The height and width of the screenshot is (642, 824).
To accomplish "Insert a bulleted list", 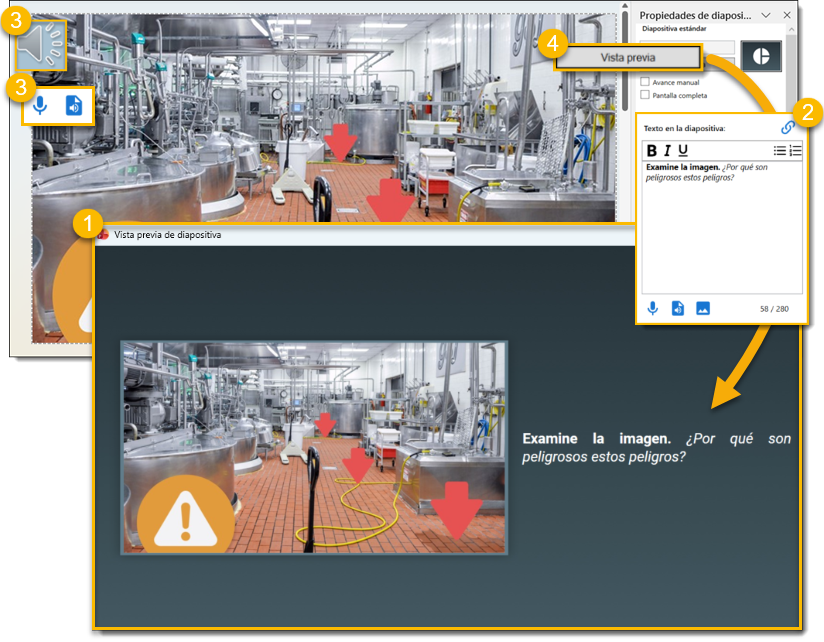I will pyautogui.click(x=779, y=150).
